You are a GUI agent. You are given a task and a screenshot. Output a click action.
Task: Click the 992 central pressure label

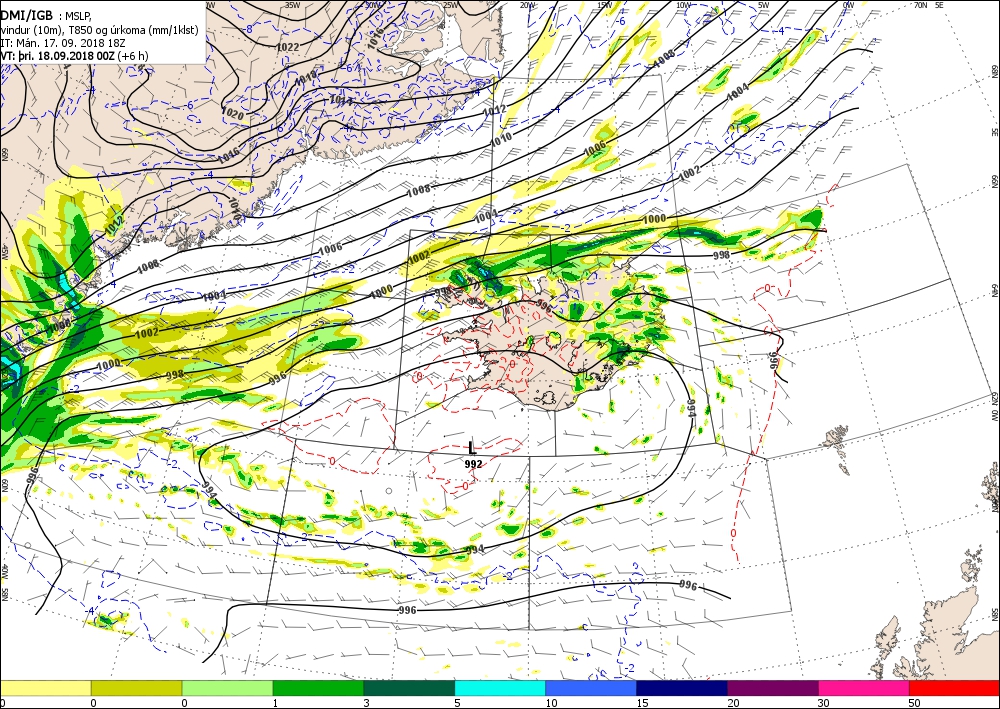point(473,464)
